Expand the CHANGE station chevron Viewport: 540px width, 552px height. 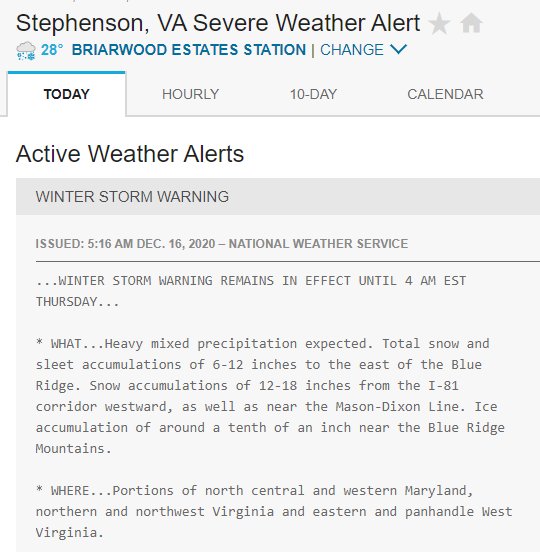point(398,49)
